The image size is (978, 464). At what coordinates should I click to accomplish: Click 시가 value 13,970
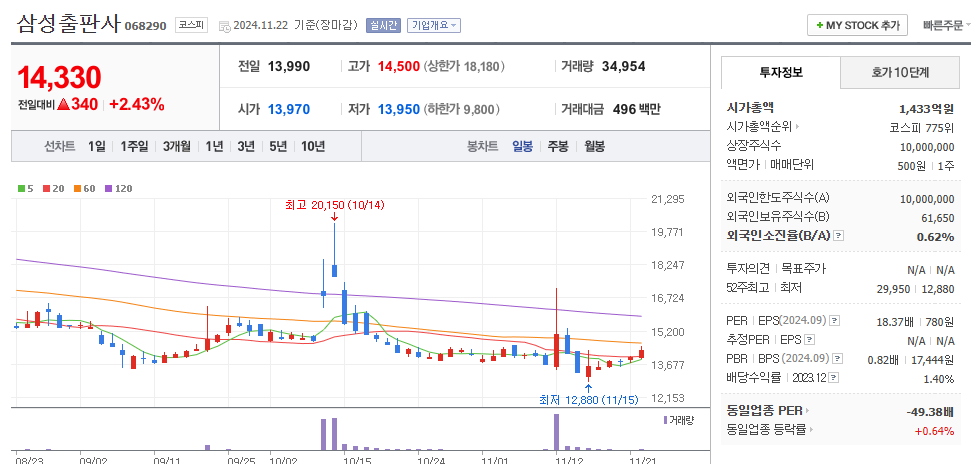[x=289, y=109]
